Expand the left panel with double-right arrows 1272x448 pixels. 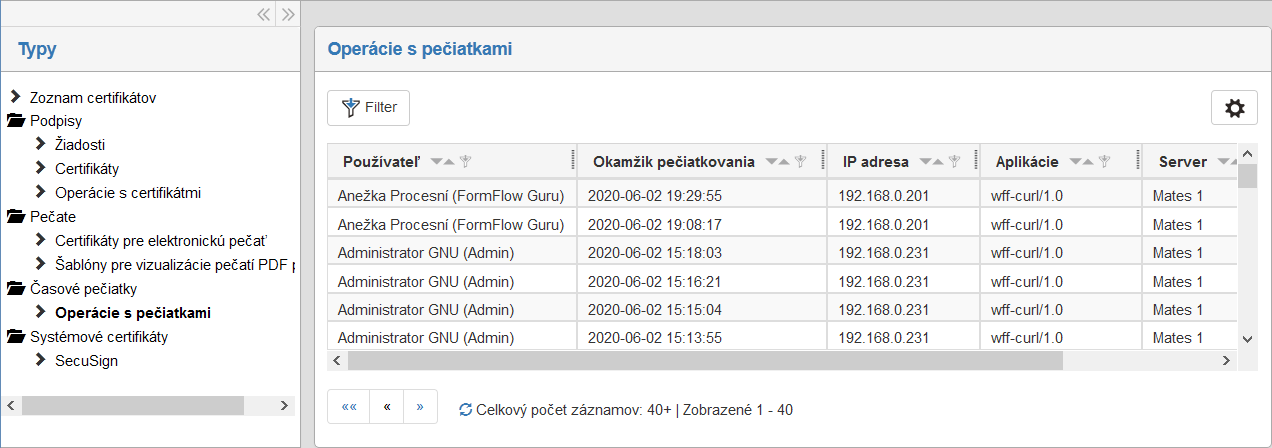288,14
